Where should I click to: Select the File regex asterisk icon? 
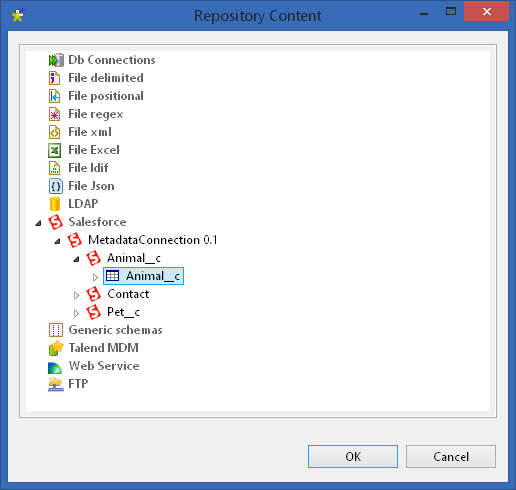coord(54,114)
